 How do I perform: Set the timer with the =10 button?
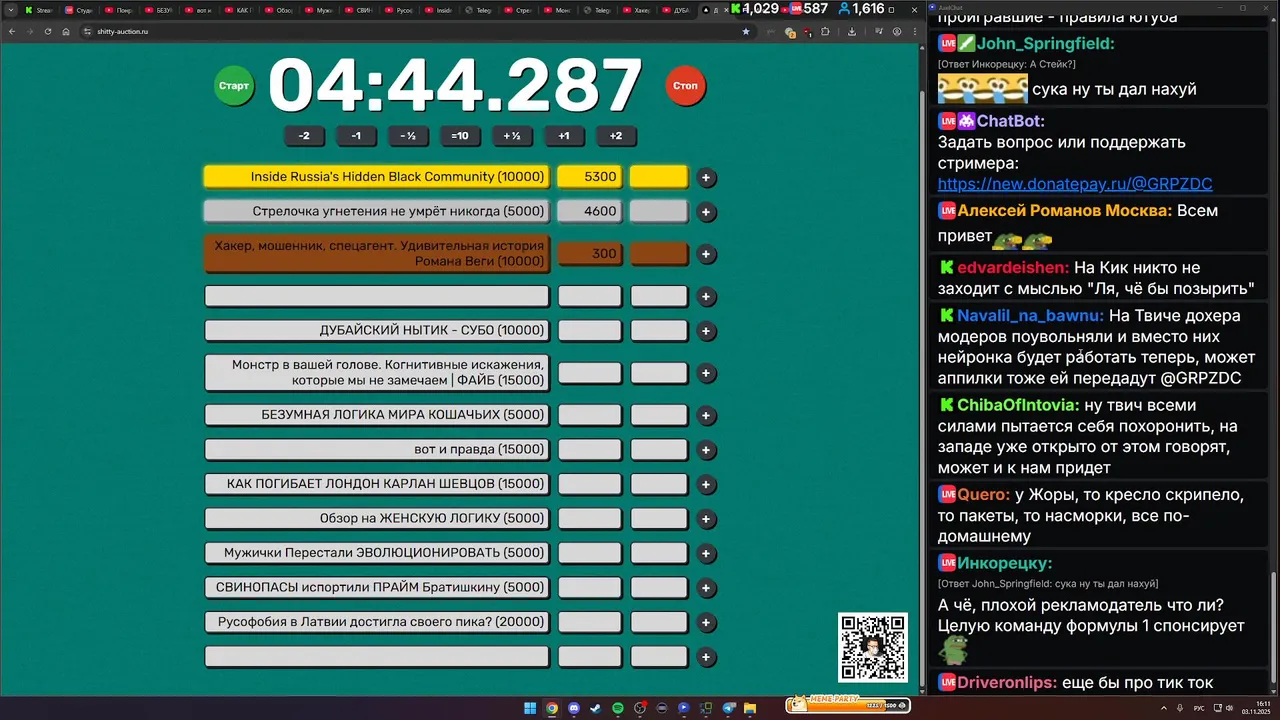pos(460,136)
